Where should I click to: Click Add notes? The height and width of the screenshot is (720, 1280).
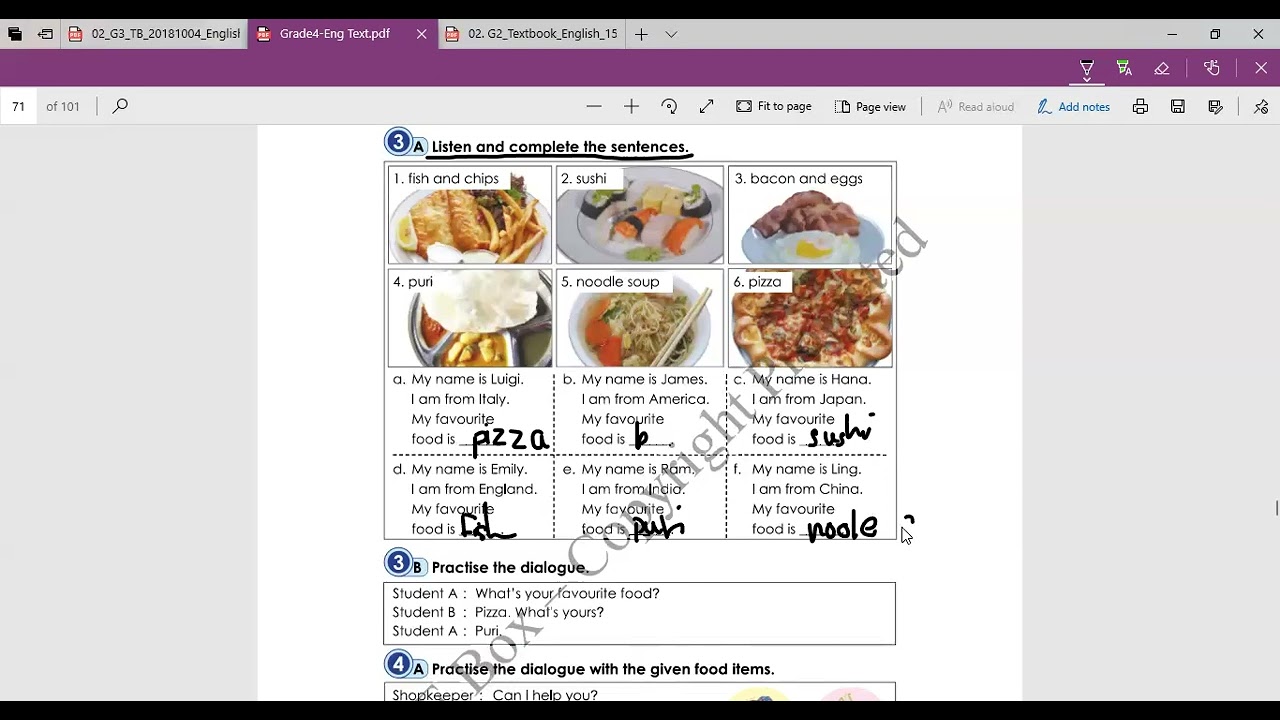(x=1073, y=106)
